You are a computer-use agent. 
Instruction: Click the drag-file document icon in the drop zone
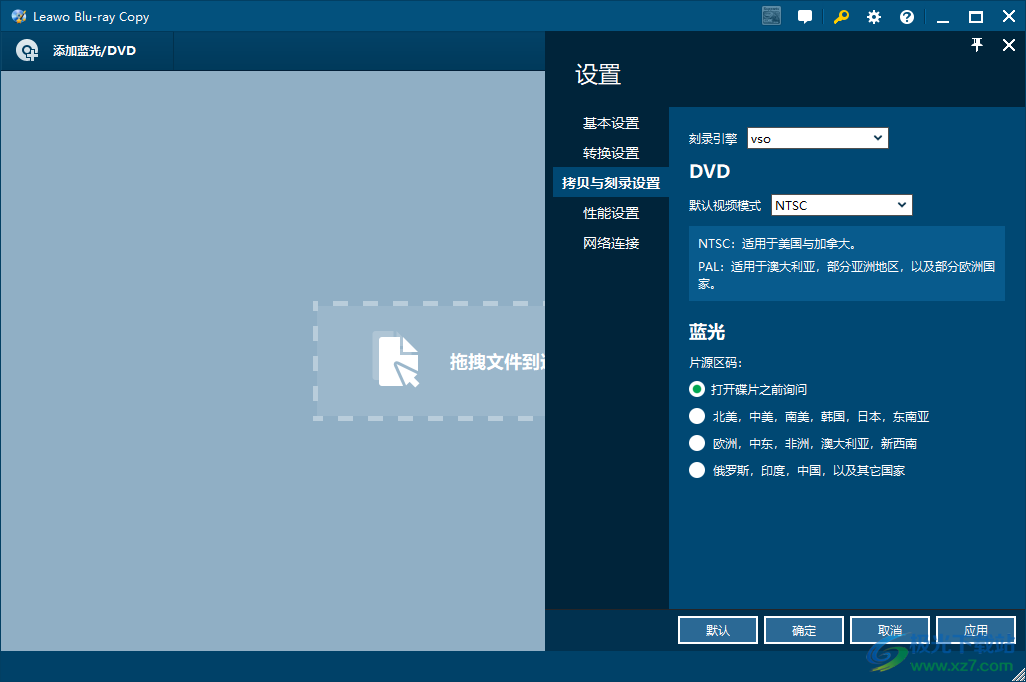(398, 361)
